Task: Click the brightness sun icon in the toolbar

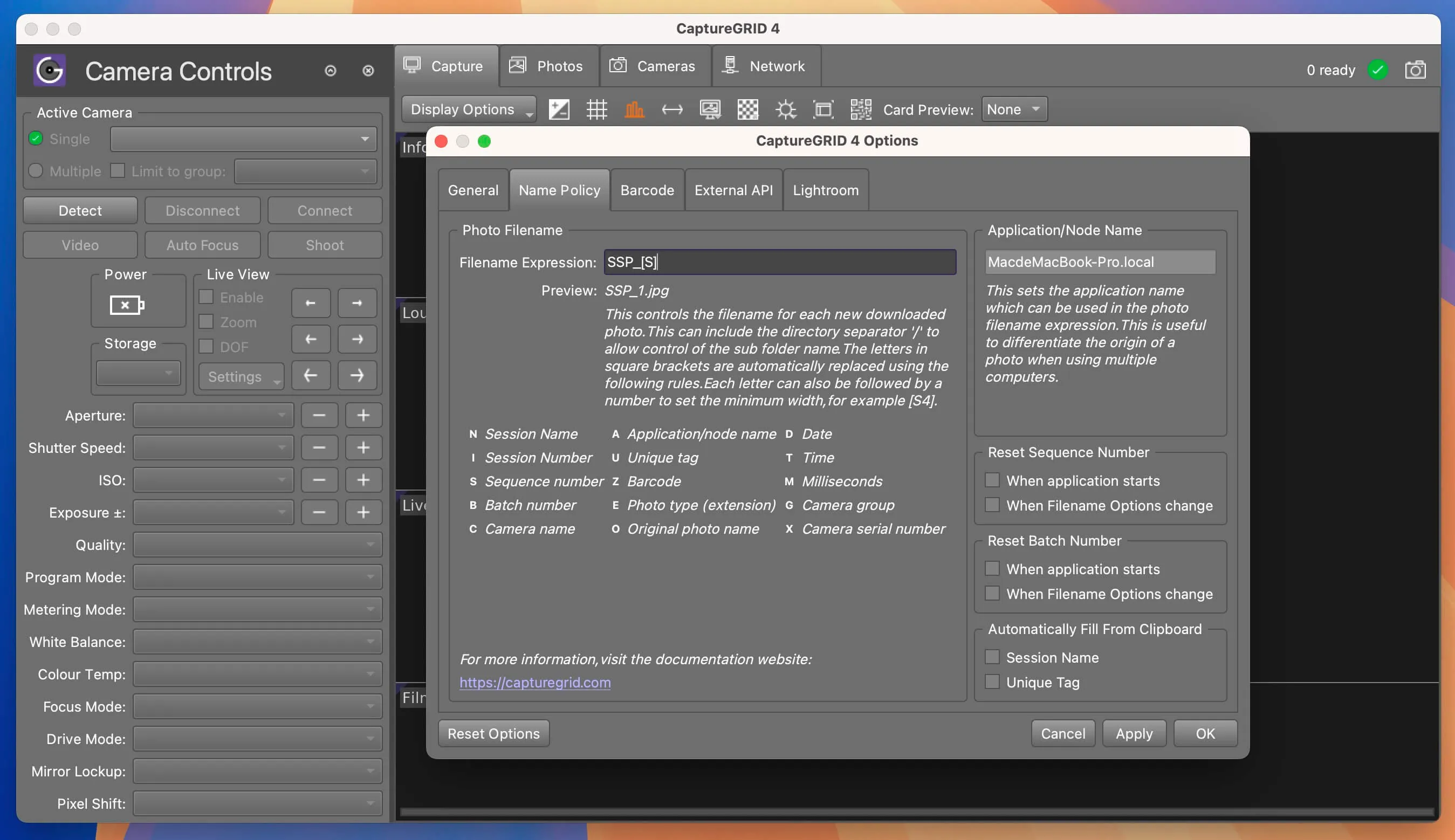Action: click(x=785, y=109)
